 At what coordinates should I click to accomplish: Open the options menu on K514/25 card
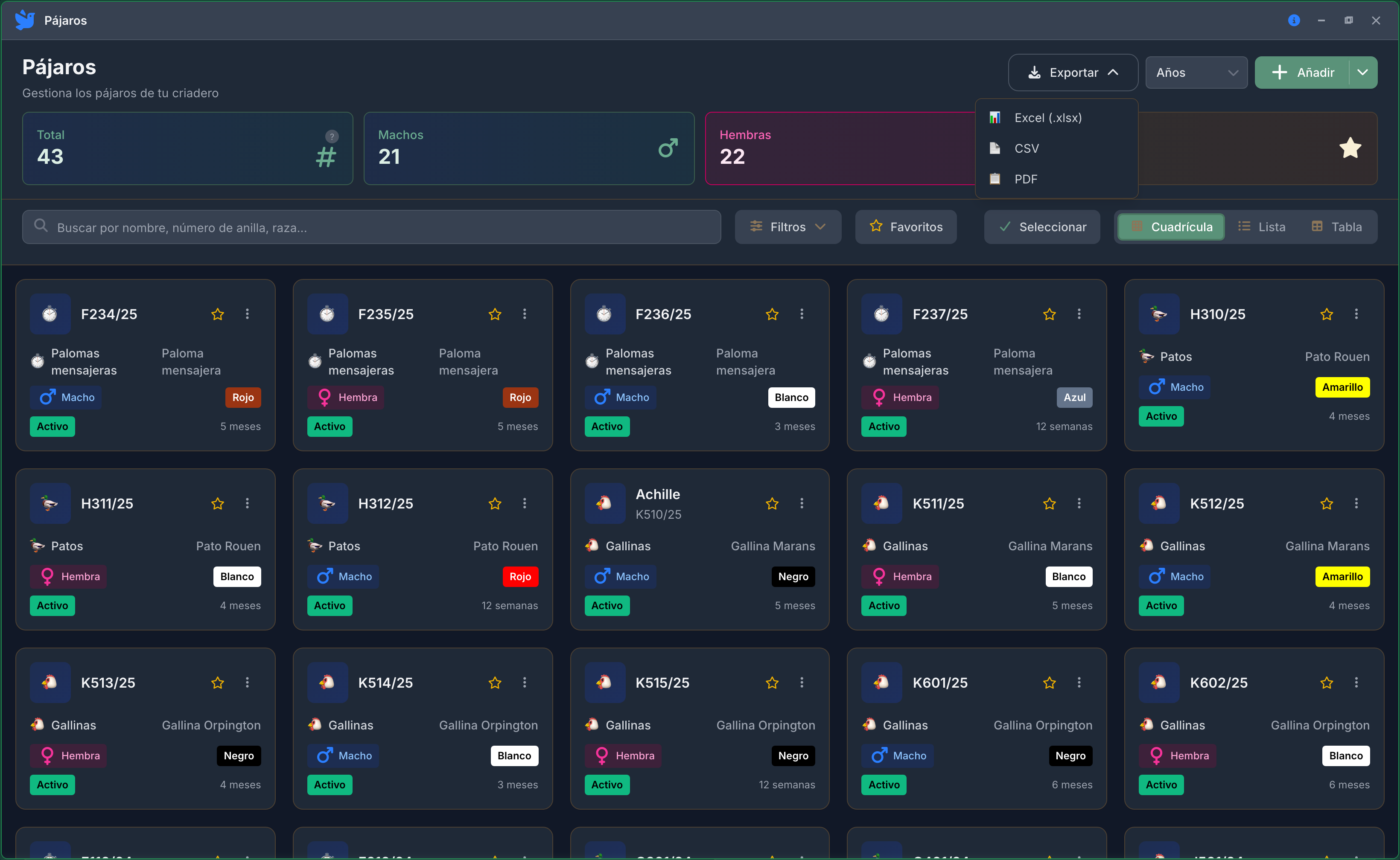pyautogui.click(x=525, y=683)
